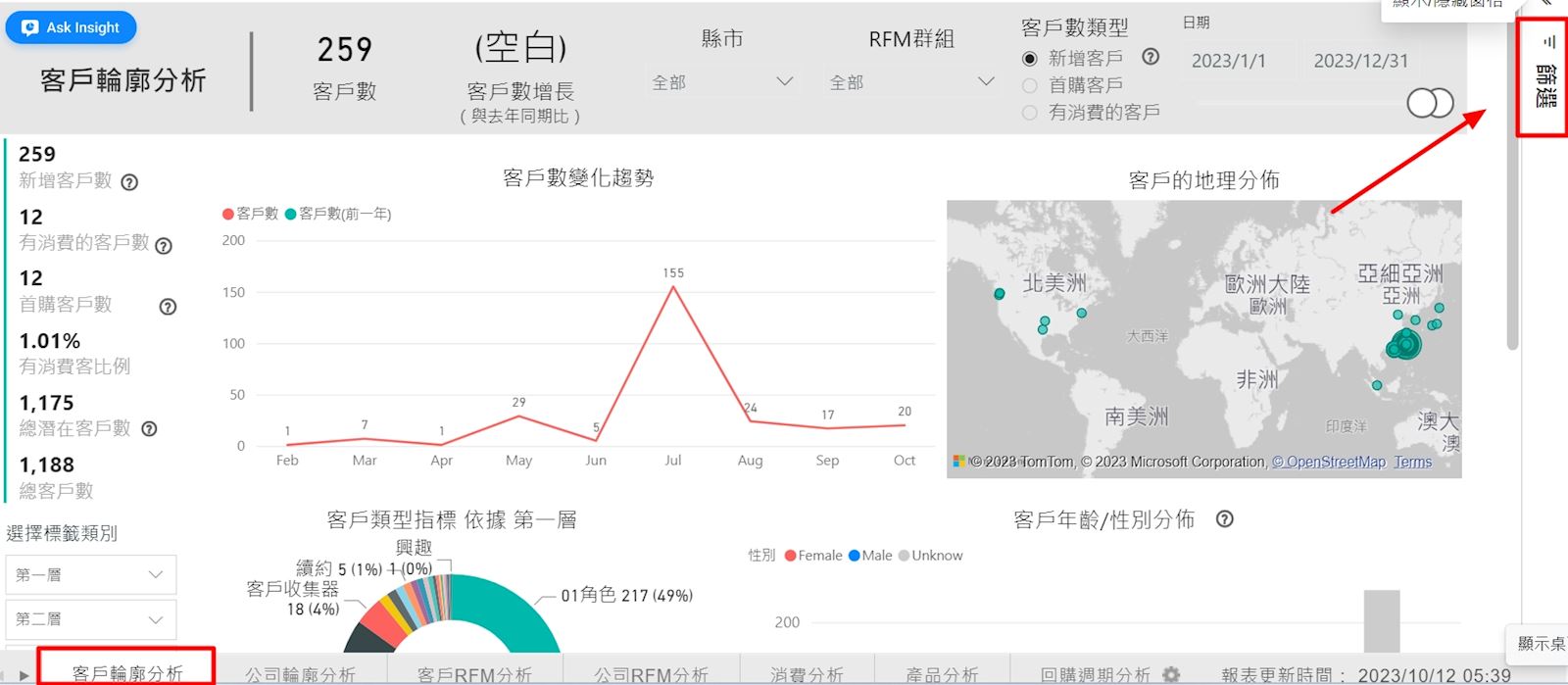This screenshot has width=1568, height=685.
Task: Switch to the 消費分析 tab
Action: pyautogui.click(x=807, y=674)
